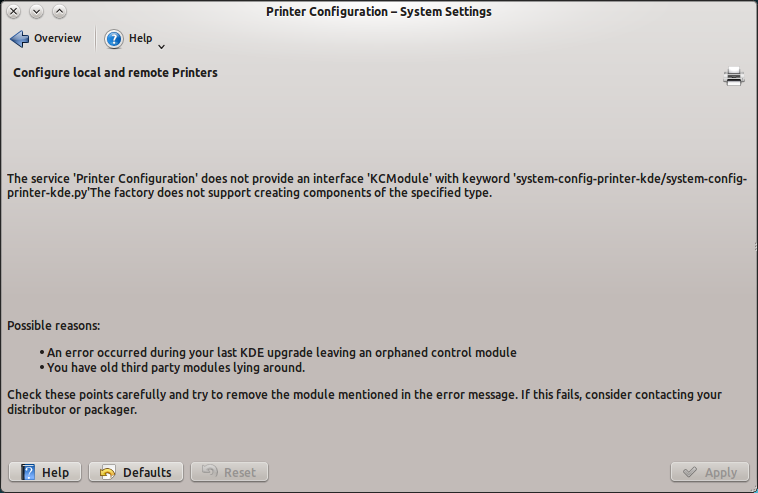This screenshot has width=758, height=493.
Task: Expand the Help toolbar dropdown arrow
Action: tap(161, 46)
